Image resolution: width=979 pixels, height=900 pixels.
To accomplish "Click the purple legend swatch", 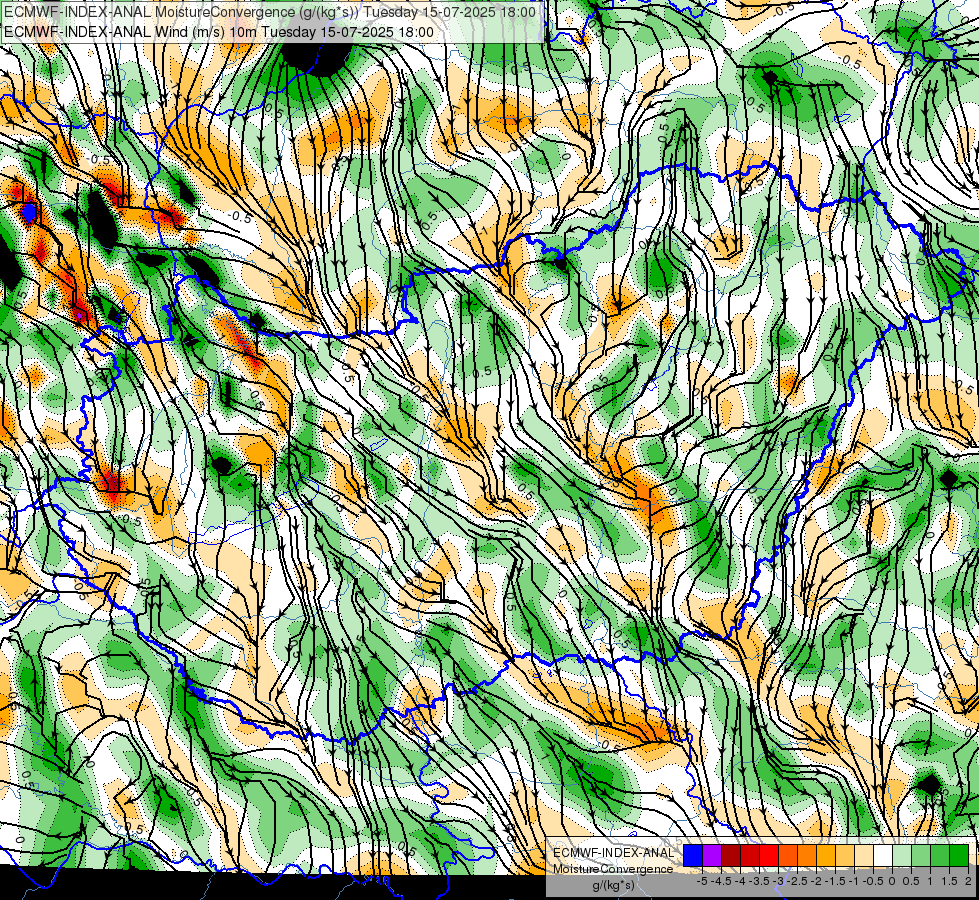I will pyautogui.click(x=712, y=856).
